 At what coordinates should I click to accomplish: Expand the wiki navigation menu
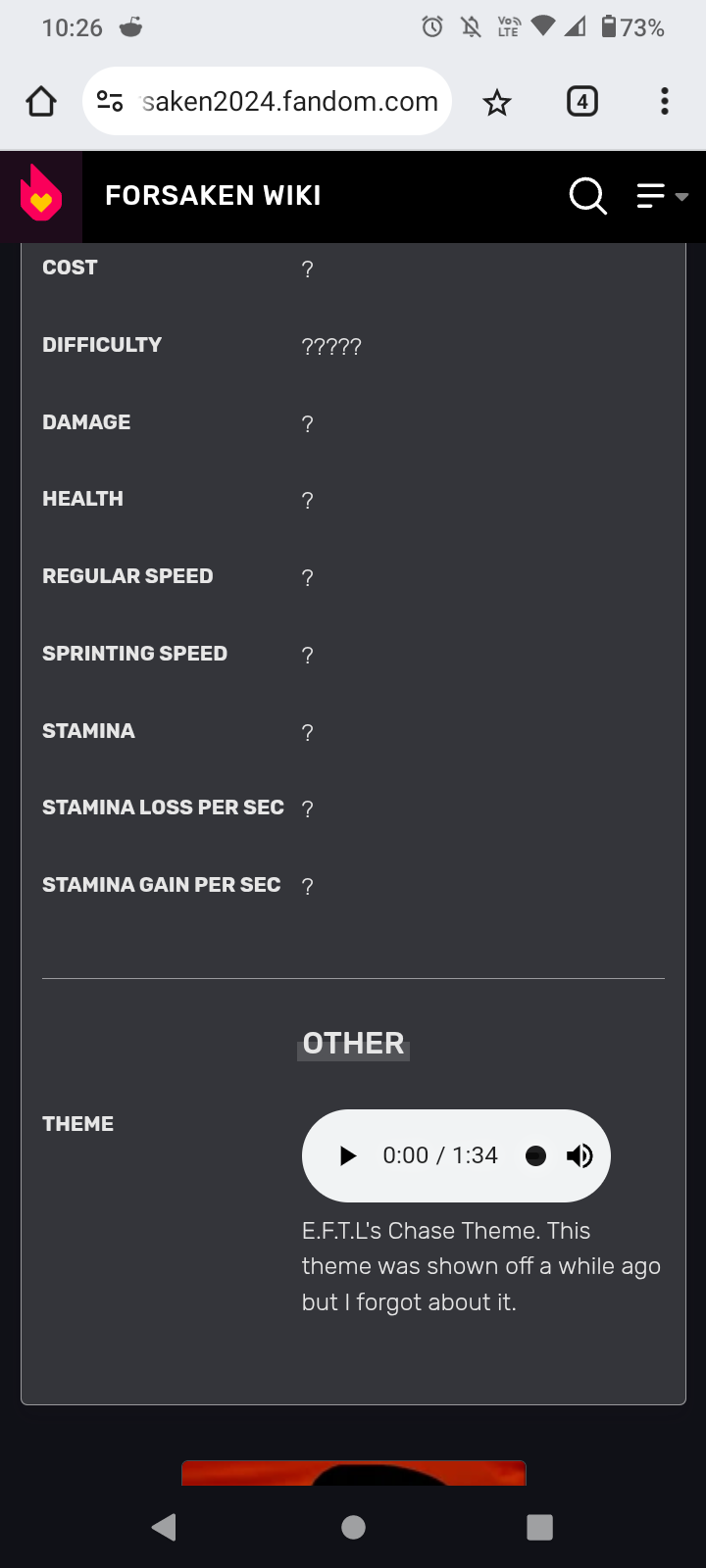click(662, 196)
